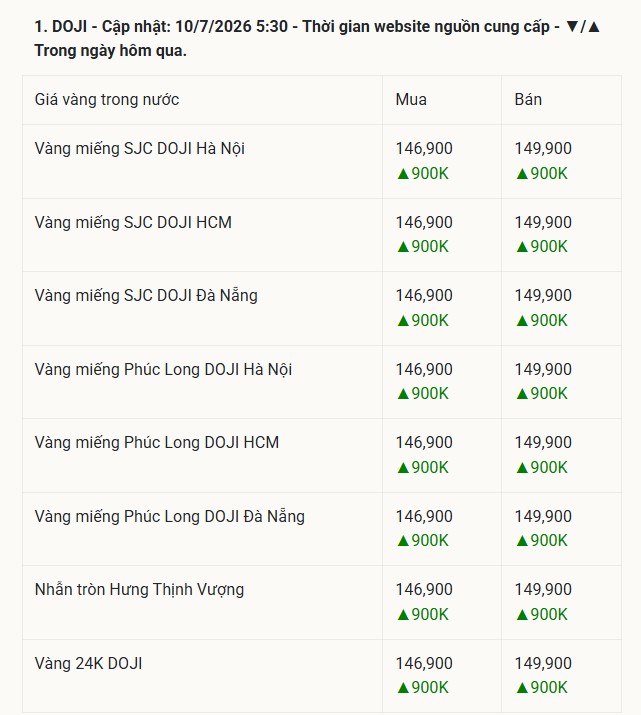Screen dimensions: 641x715
Task: Click the 146,900 buy price for SJC Đà Nẵng
Action: (424, 295)
